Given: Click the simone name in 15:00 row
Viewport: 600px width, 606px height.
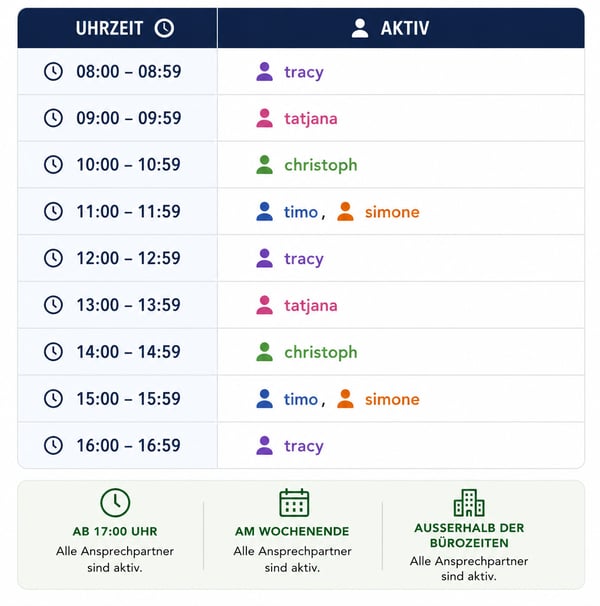Looking at the screenshot, I should tap(392, 399).
